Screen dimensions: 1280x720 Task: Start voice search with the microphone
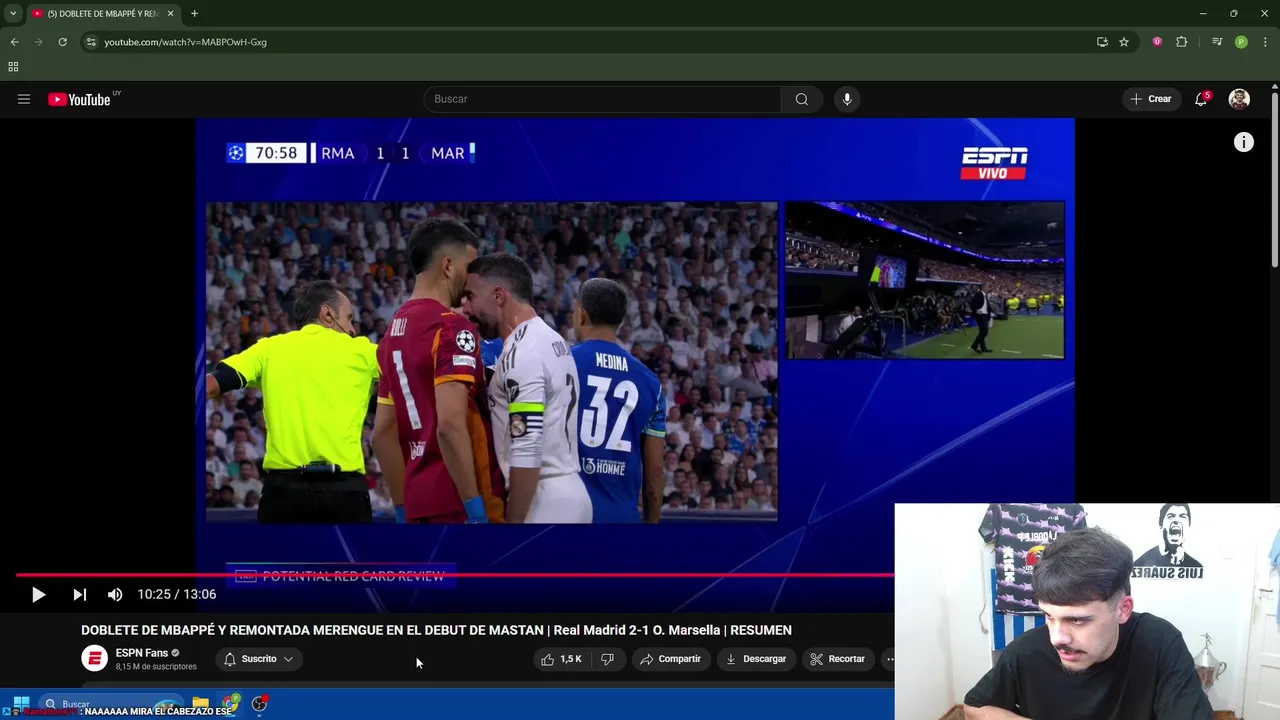[x=847, y=99]
